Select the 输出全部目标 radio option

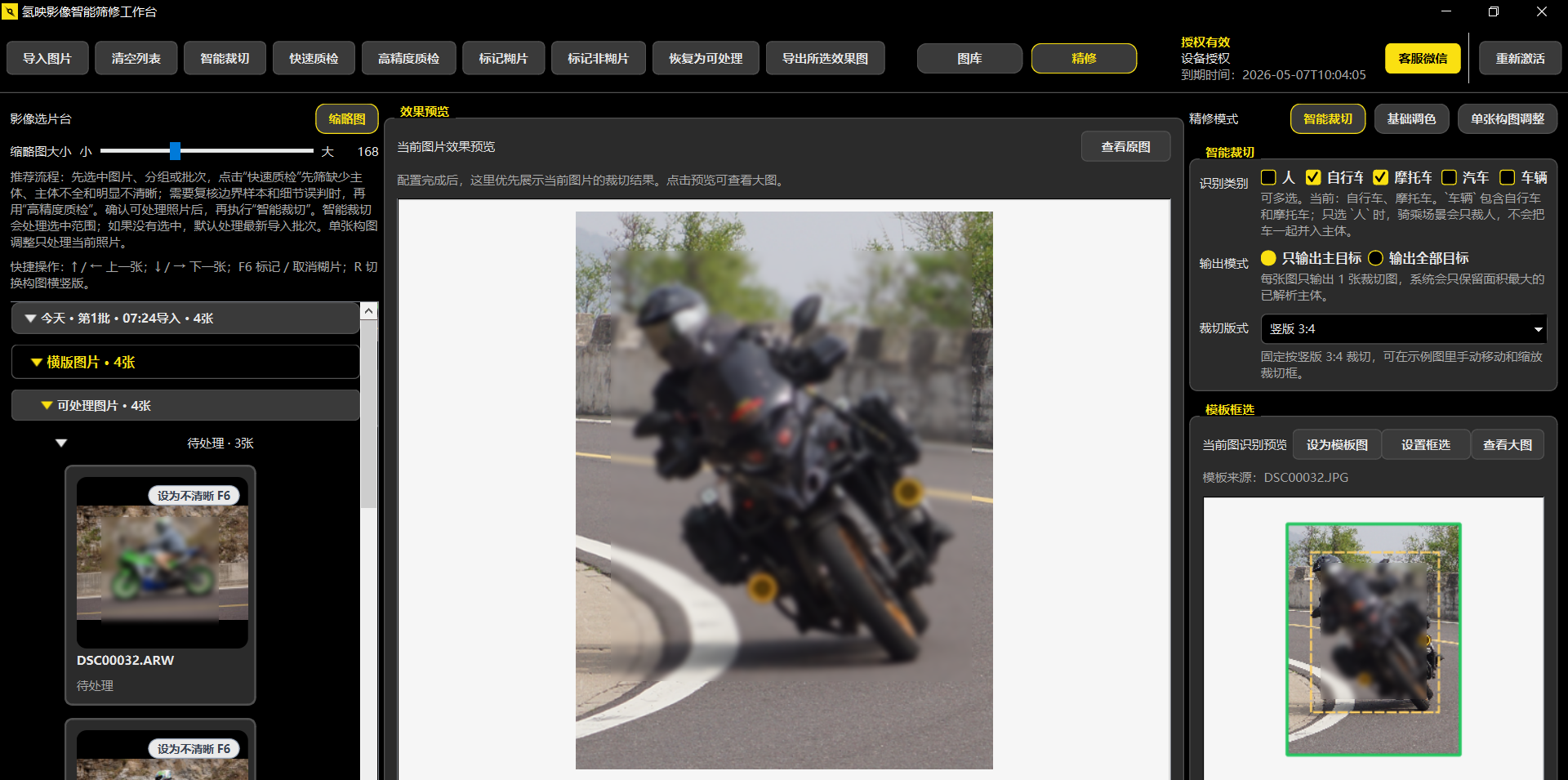click(1375, 258)
